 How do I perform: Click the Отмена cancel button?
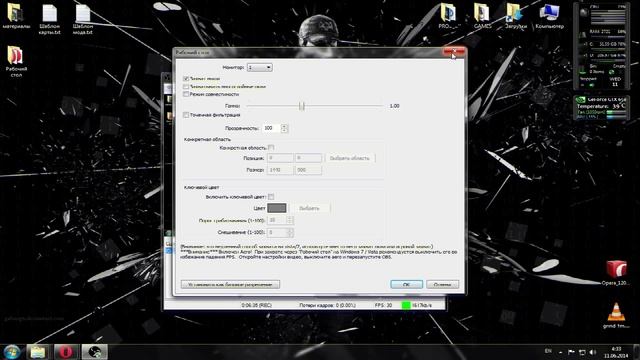click(x=442, y=284)
